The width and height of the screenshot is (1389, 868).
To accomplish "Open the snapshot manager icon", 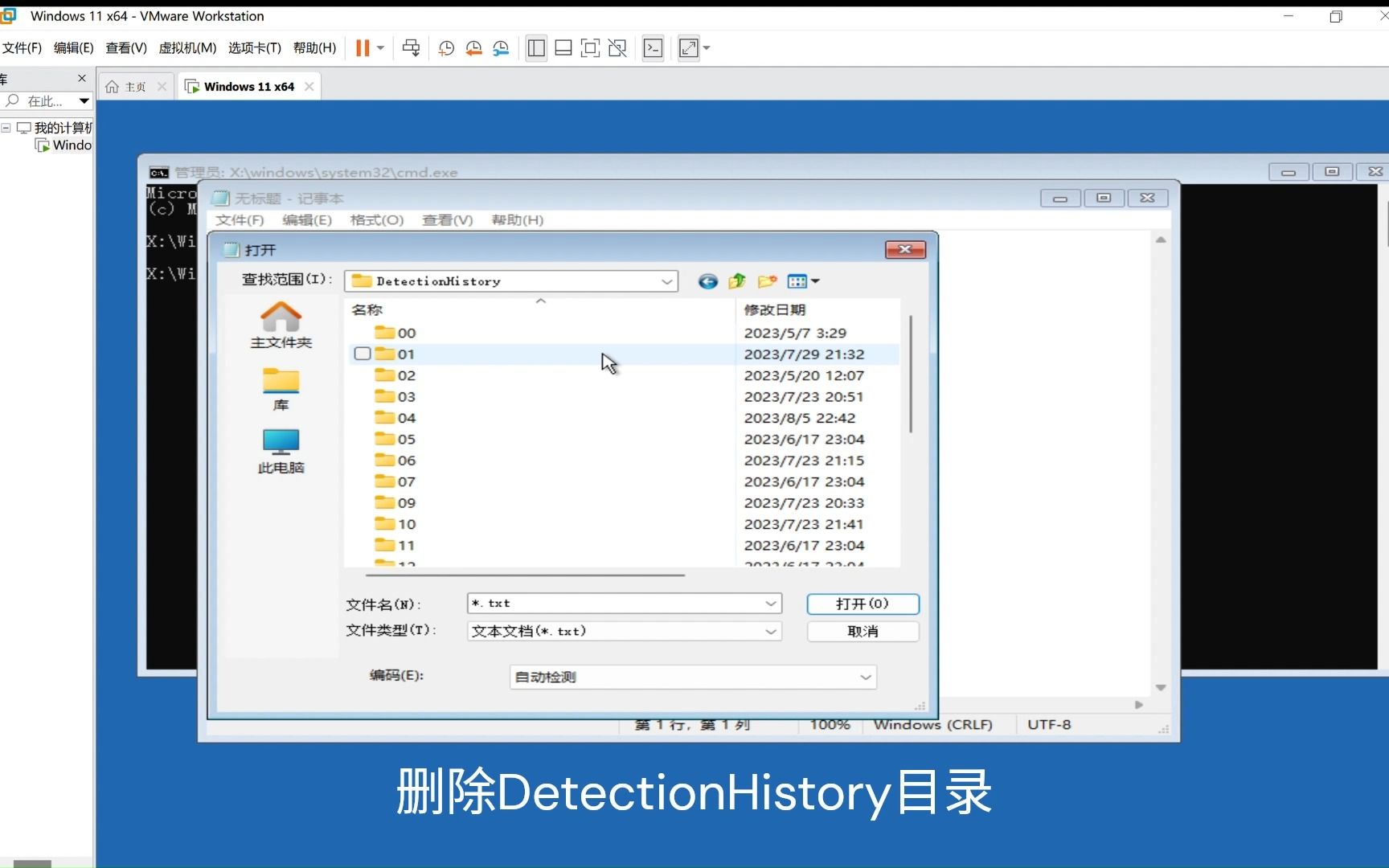I will point(501,47).
